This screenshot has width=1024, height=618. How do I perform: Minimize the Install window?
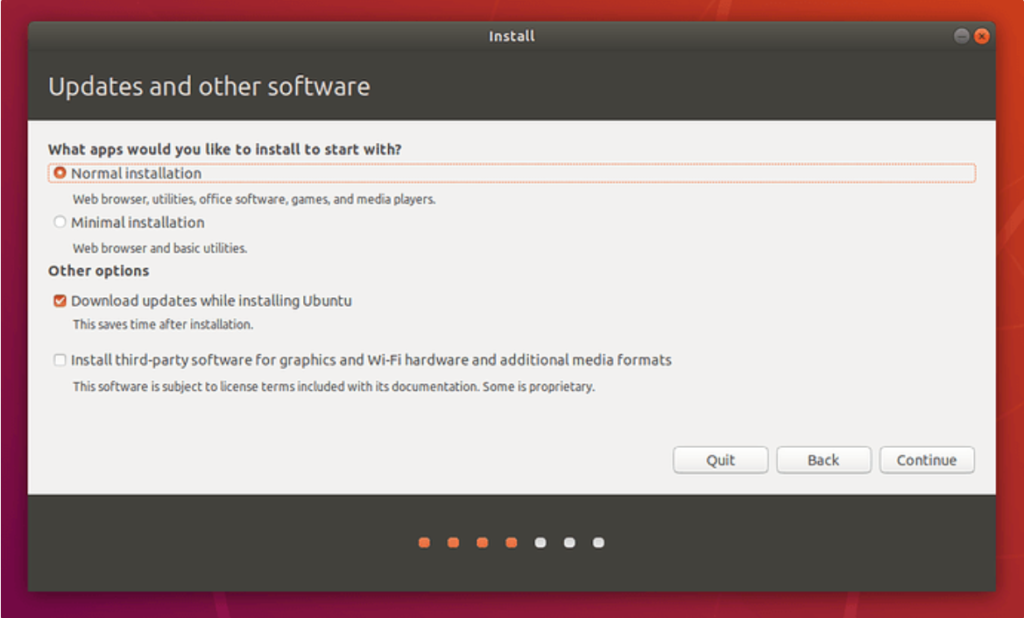click(962, 36)
